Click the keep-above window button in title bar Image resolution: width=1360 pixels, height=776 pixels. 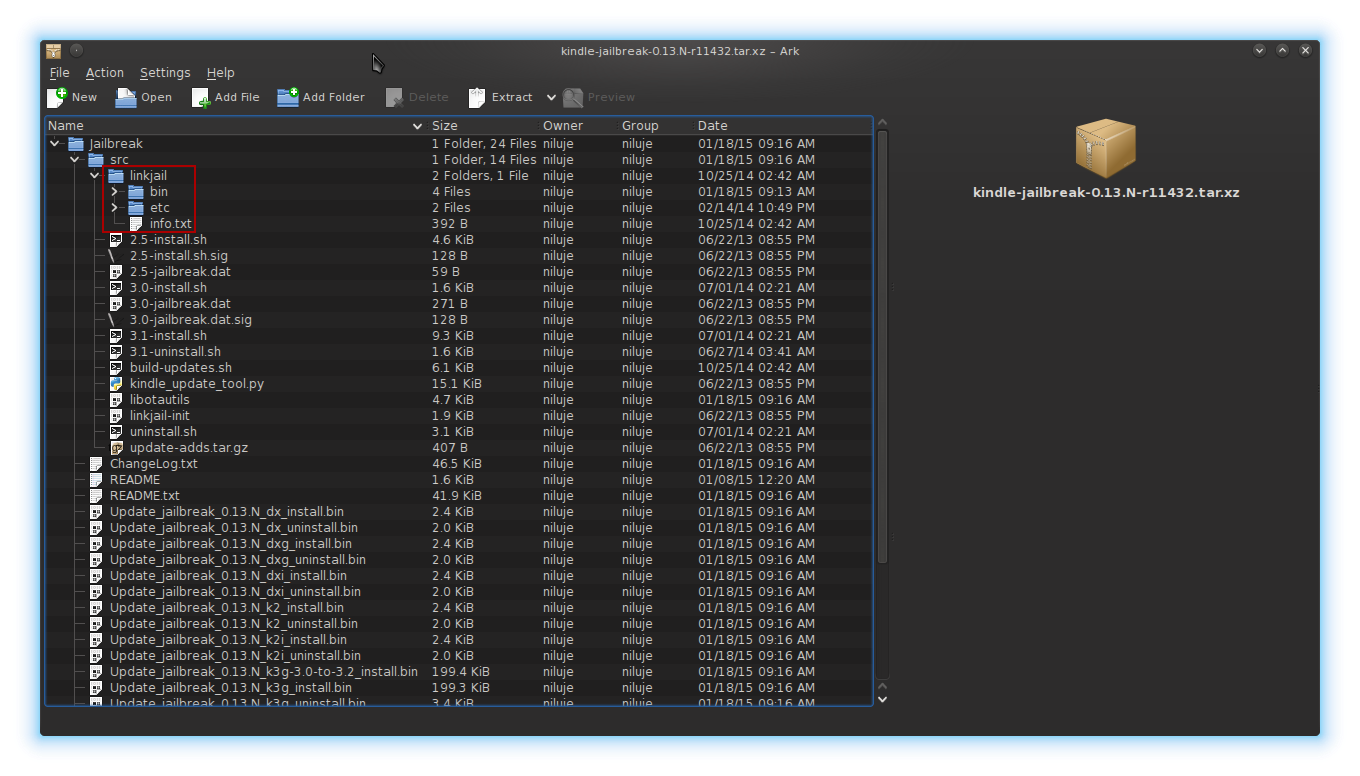[x=1283, y=50]
